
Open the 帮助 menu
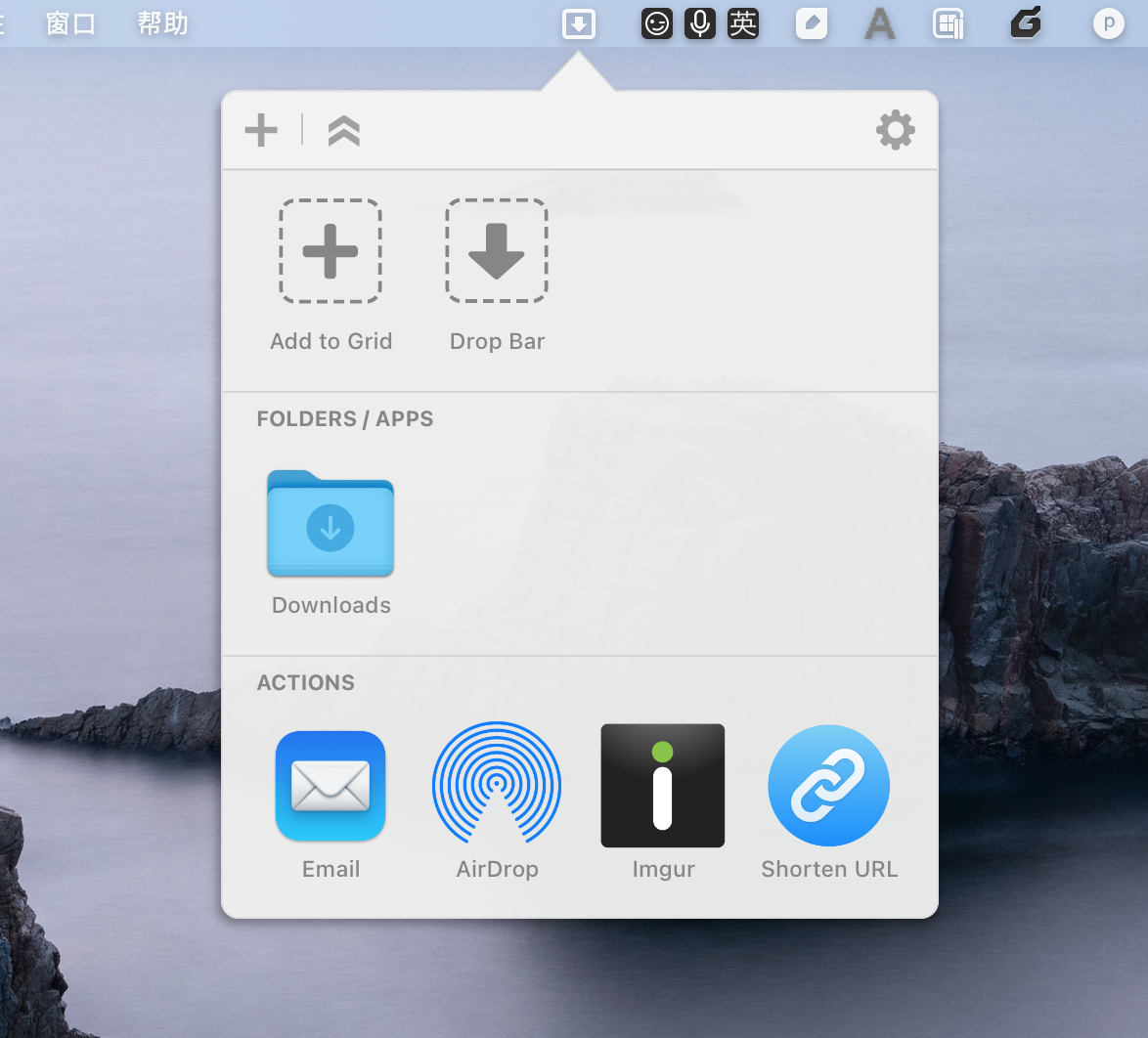162,23
